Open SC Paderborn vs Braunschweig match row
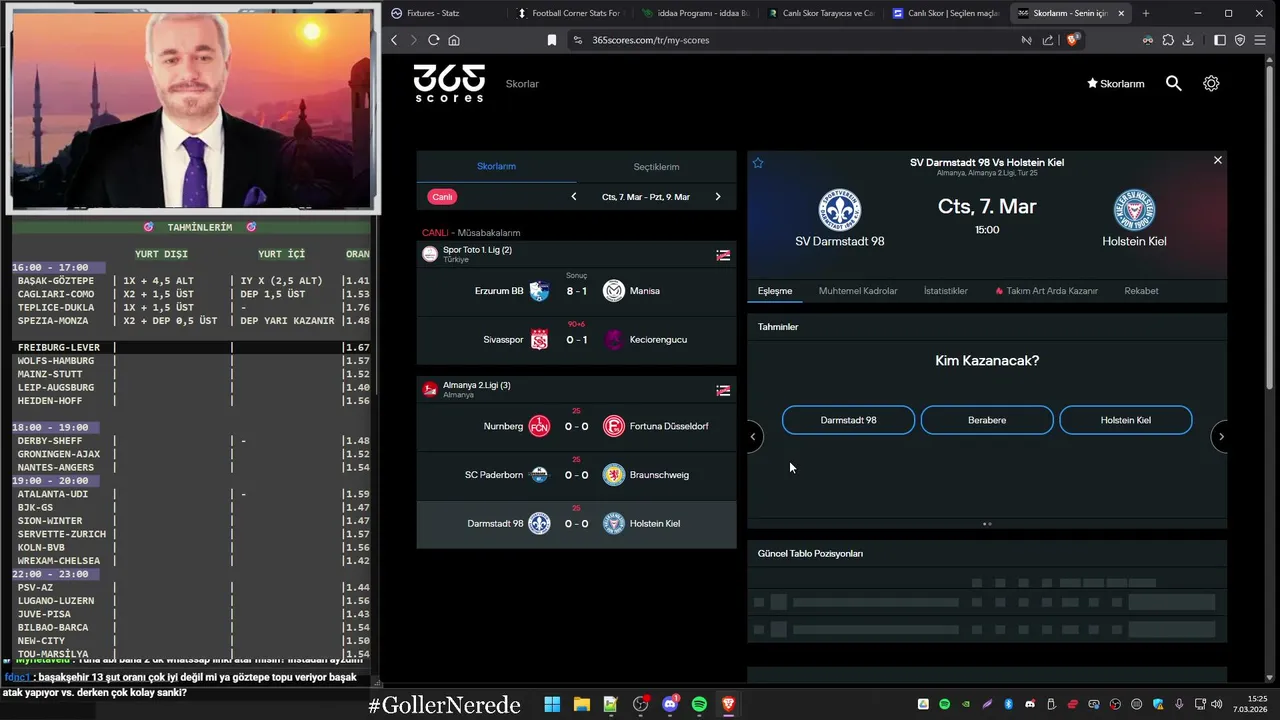Image resolution: width=1280 pixels, height=720 pixels. 576,475
